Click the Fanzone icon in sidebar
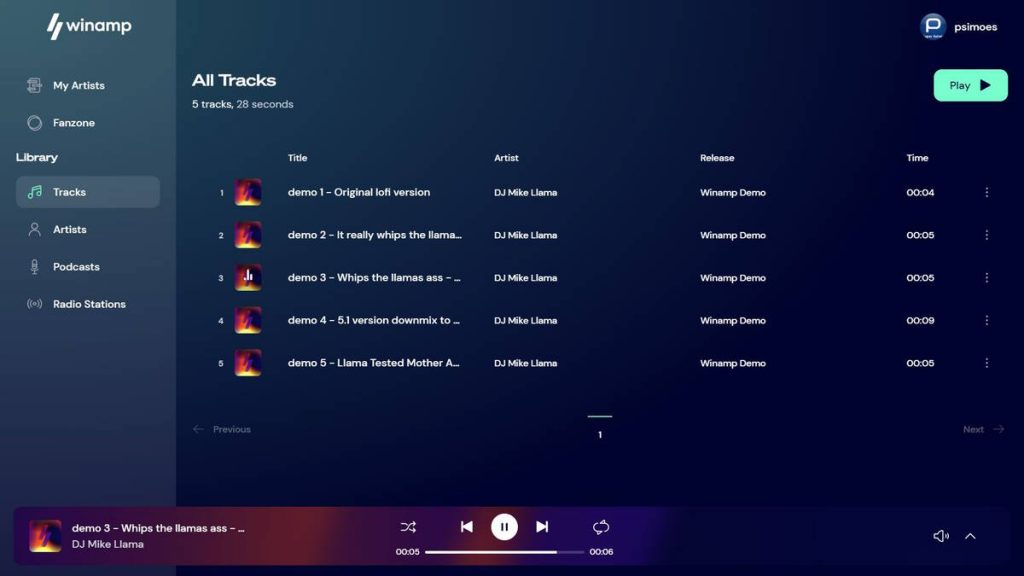Viewport: 1024px width, 576px height. click(34, 123)
